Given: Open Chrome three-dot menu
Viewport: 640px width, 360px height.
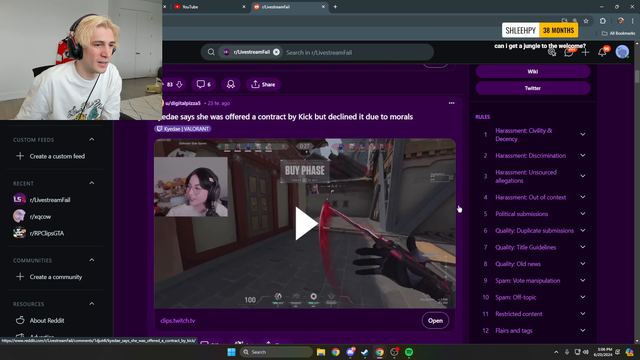Looking at the screenshot, I should [x=633, y=21].
